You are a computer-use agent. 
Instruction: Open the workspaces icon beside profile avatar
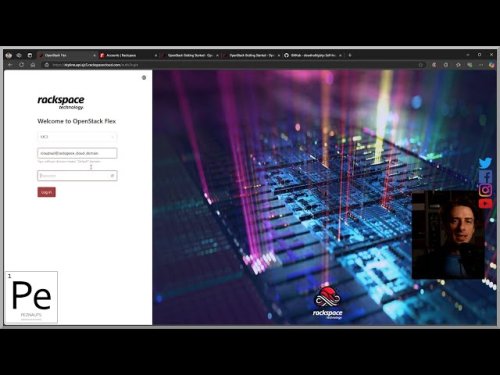click(19, 55)
